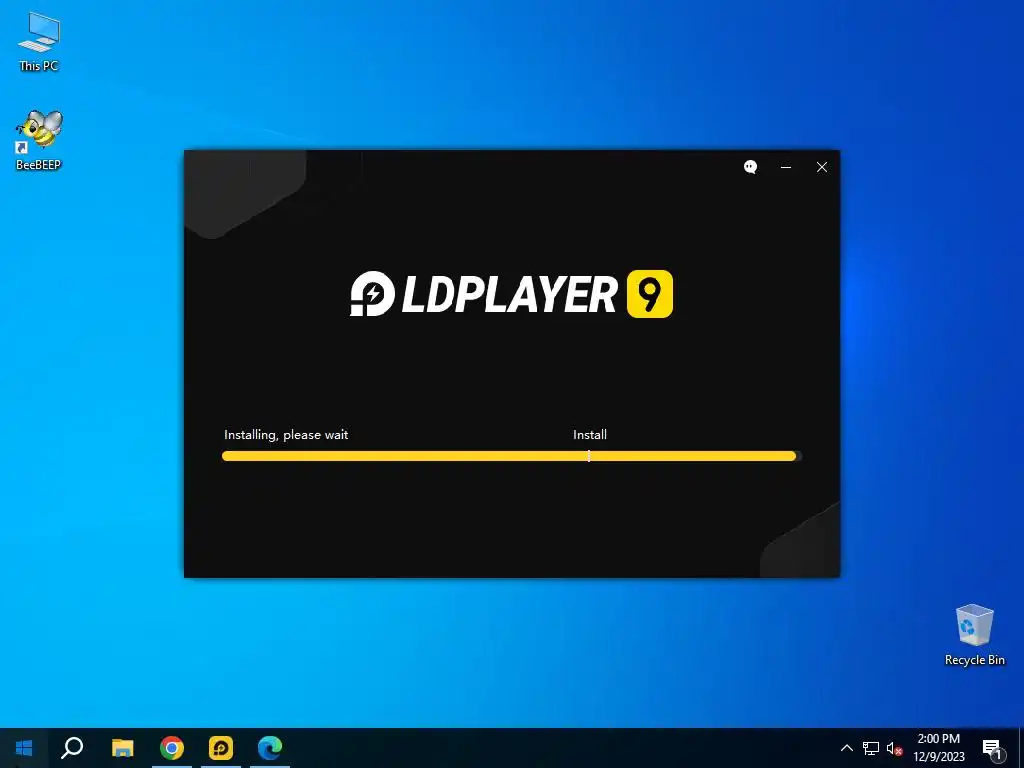Screen dimensions: 1024x768
Task: Click the 'Install' stage label
Action: (590, 434)
